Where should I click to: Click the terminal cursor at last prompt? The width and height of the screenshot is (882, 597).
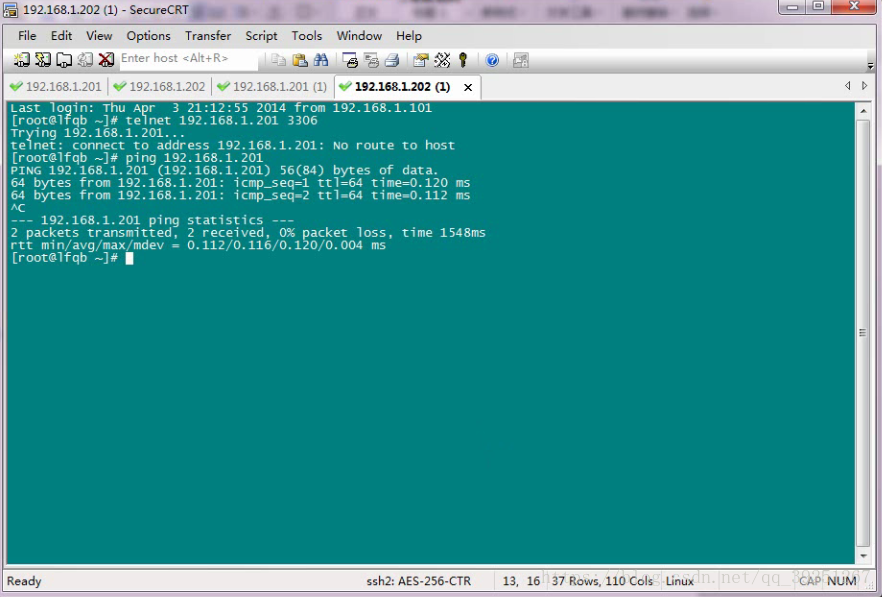(x=129, y=258)
